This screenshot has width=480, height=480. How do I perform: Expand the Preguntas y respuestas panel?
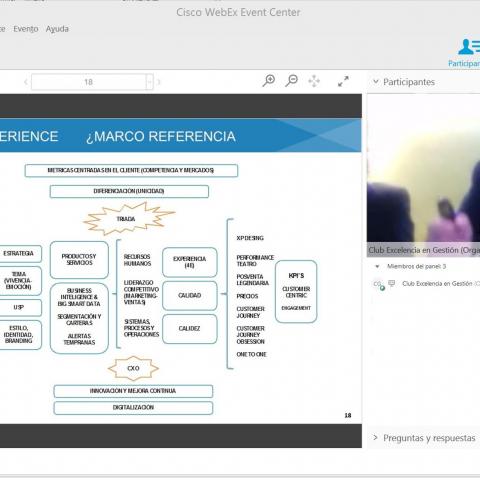[424, 438]
